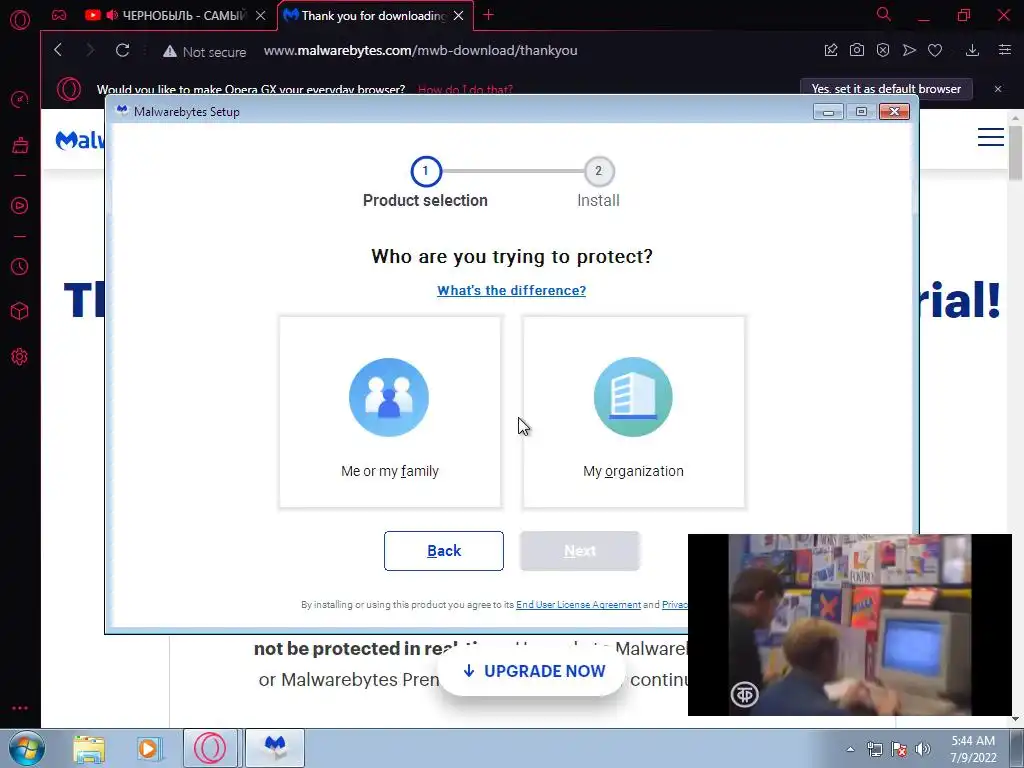This screenshot has height=768, width=1024.
Task: Open the Easy setup menu icon
Action: tap(1005, 50)
